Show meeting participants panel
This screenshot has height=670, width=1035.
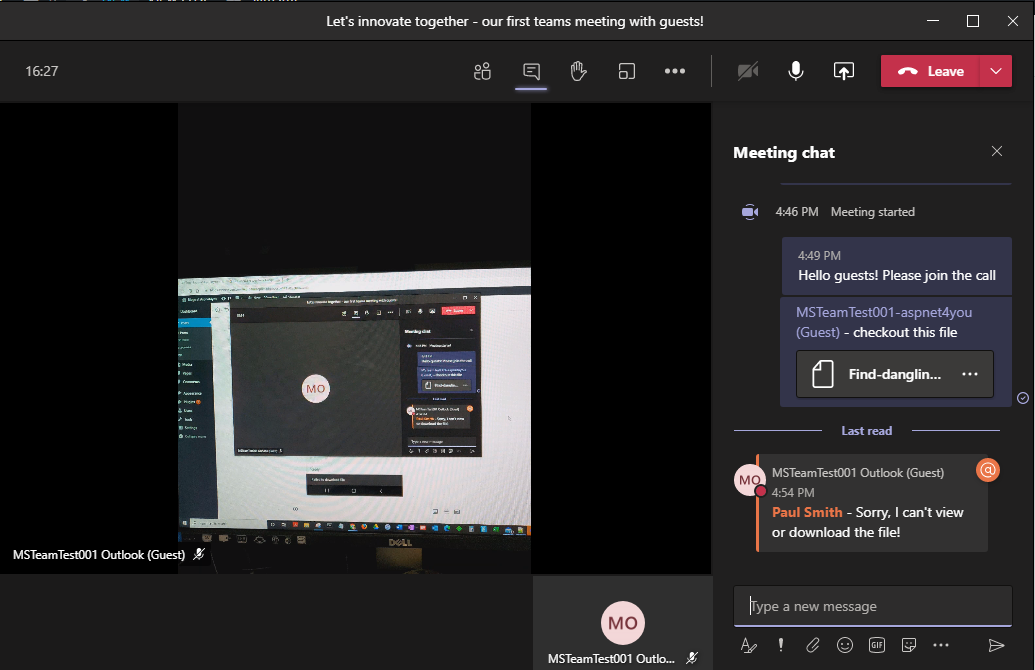(x=483, y=71)
